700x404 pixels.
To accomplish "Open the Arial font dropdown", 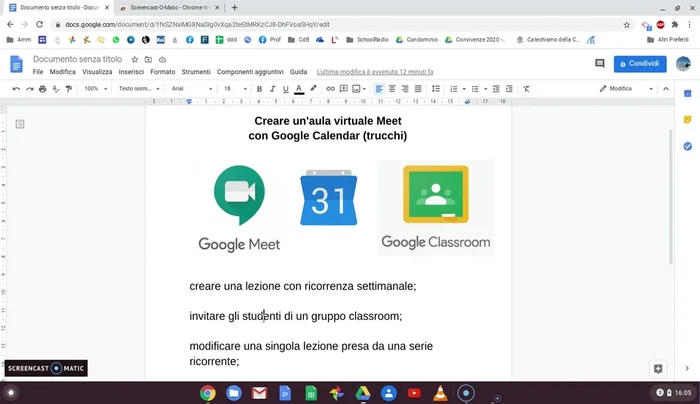I will 192,89.
